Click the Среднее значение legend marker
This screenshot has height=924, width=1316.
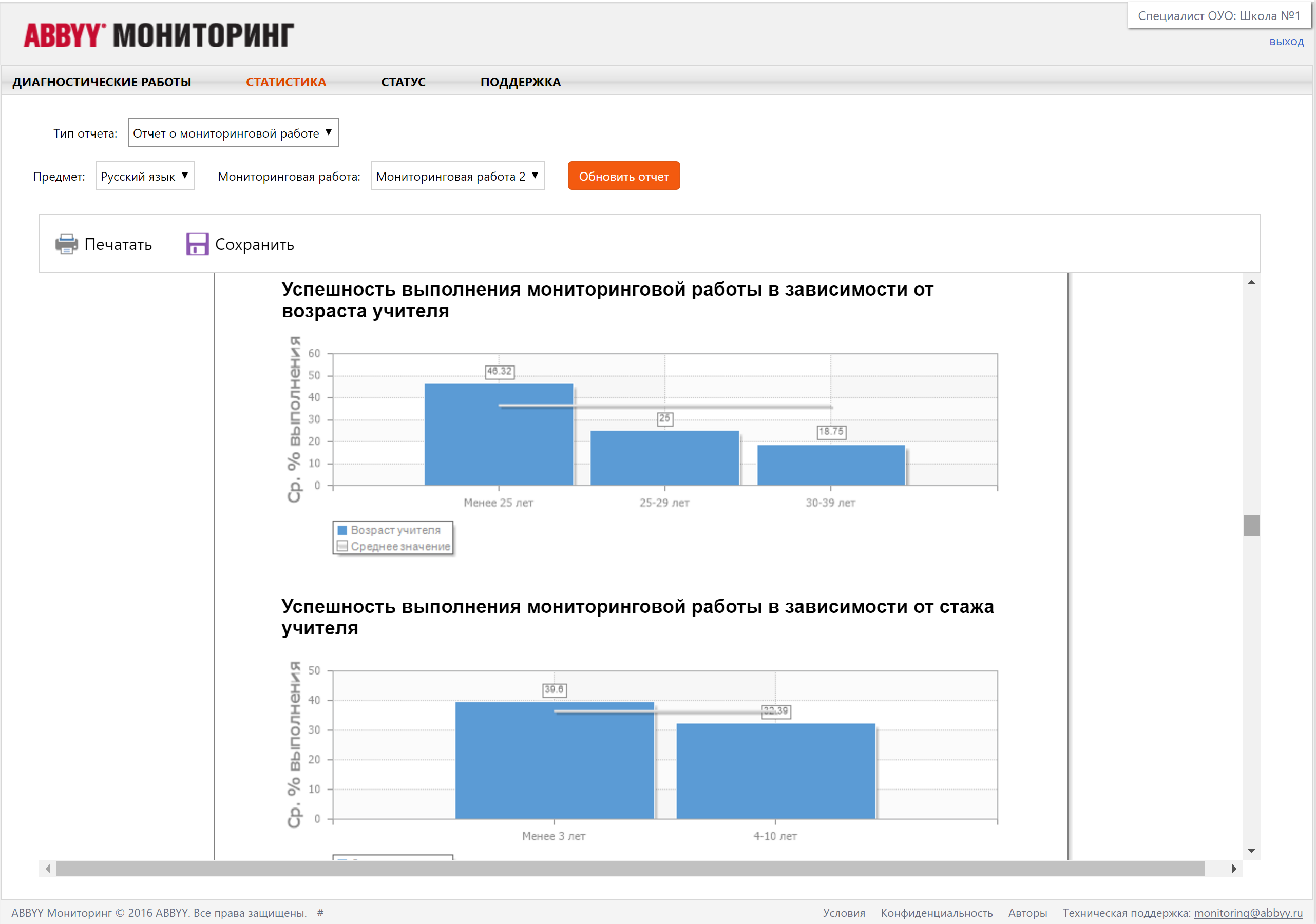pyautogui.click(x=342, y=546)
